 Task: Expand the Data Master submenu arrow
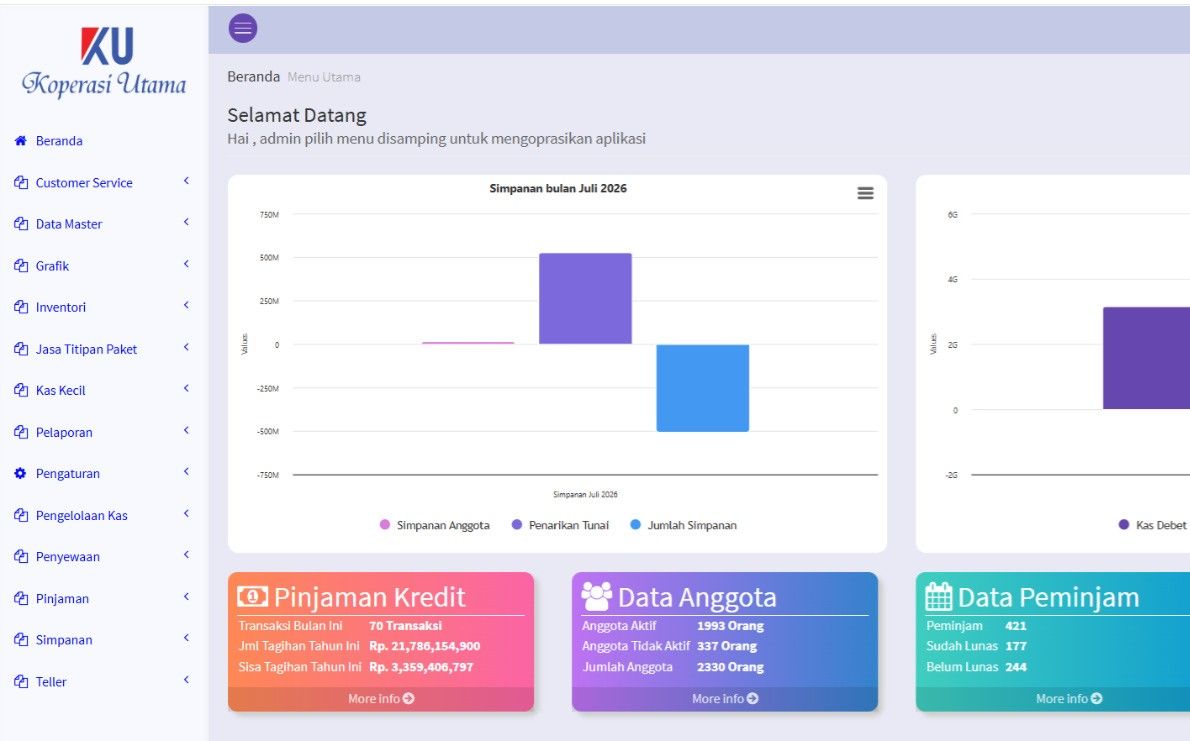pyautogui.click(x=186, y=222)
